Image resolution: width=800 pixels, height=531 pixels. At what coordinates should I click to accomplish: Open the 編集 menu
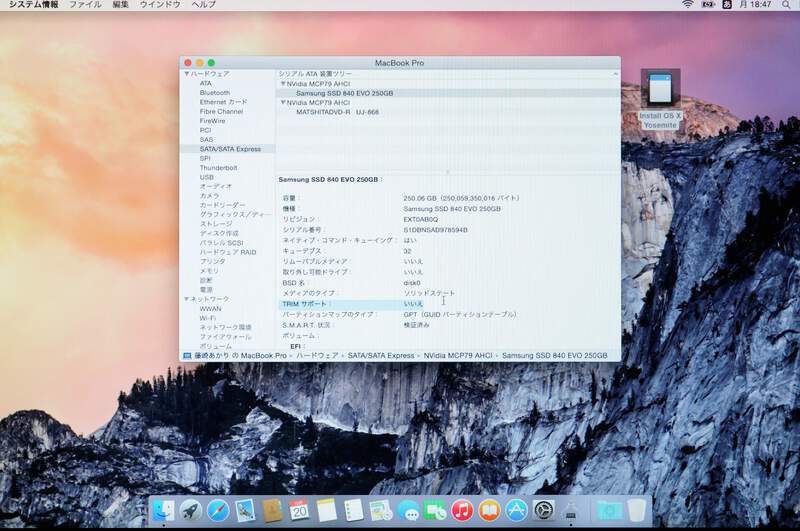point(120,4)
